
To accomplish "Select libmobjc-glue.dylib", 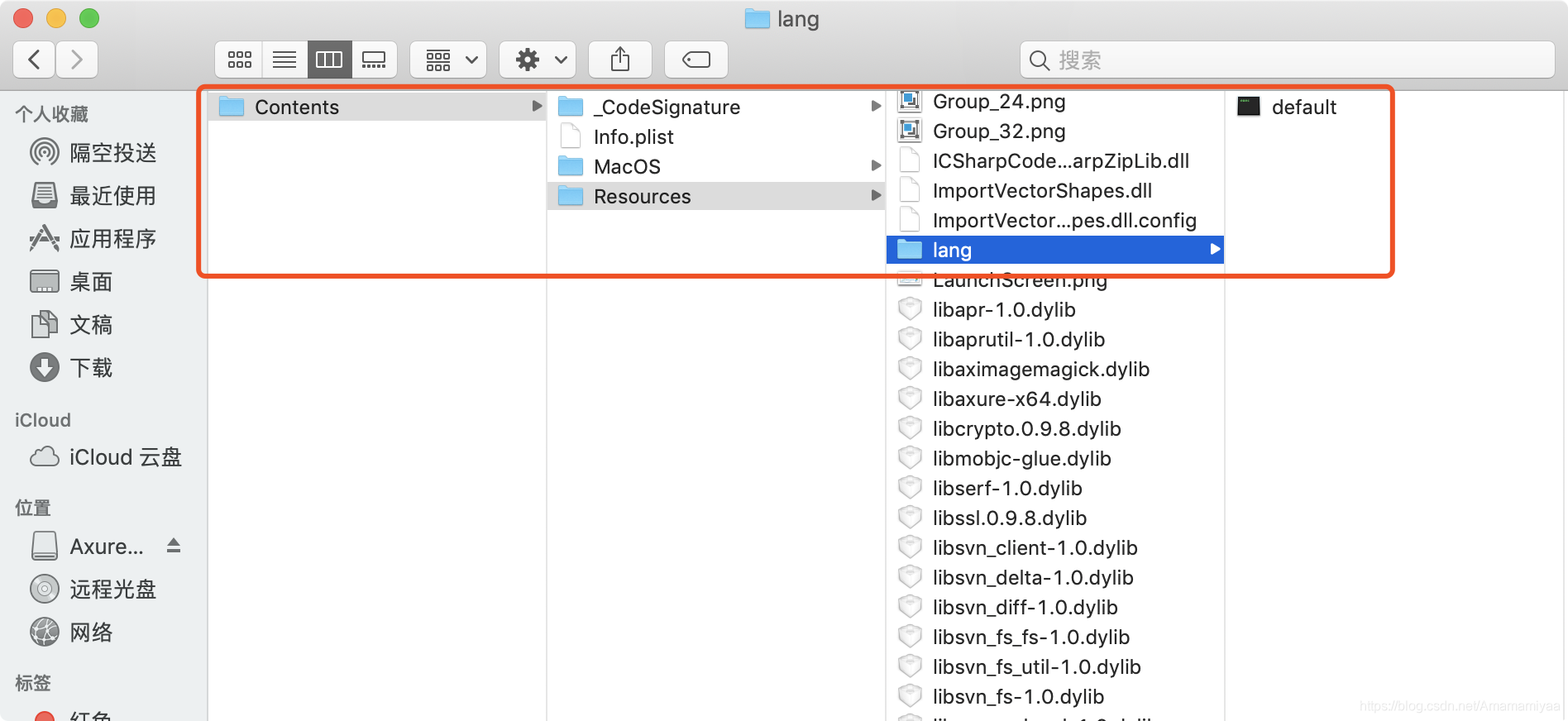I will click(1054, 459).
